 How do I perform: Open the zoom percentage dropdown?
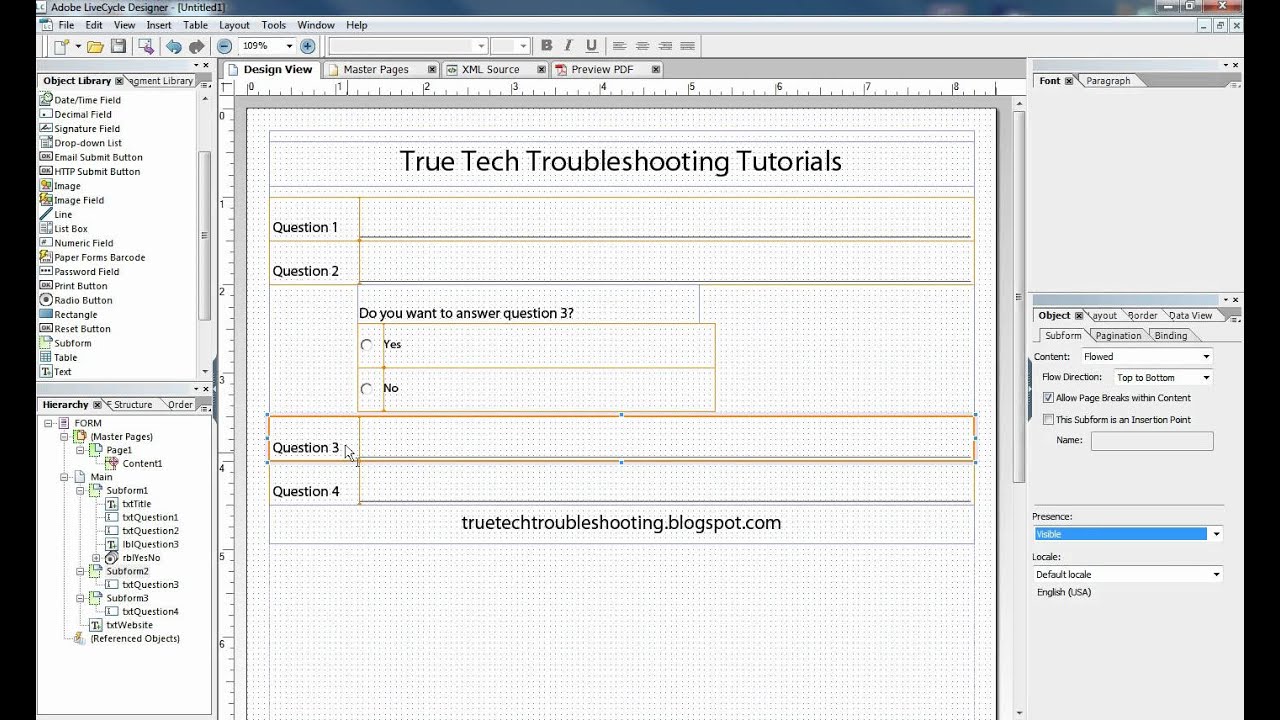[x=289, y=46]
